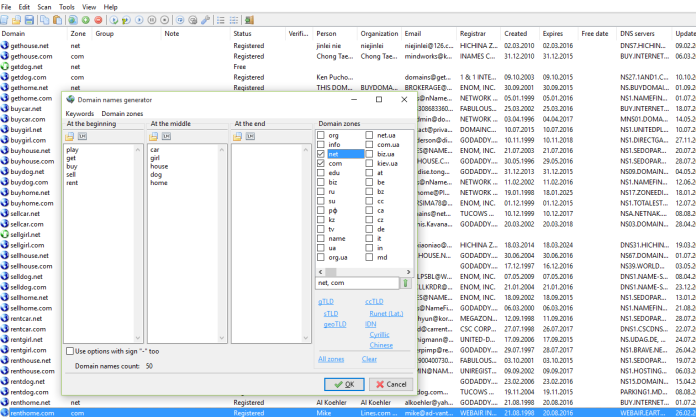696x417 pixels.
Task: Click the green icon beside the zones text field
Action: pos(406,283)
